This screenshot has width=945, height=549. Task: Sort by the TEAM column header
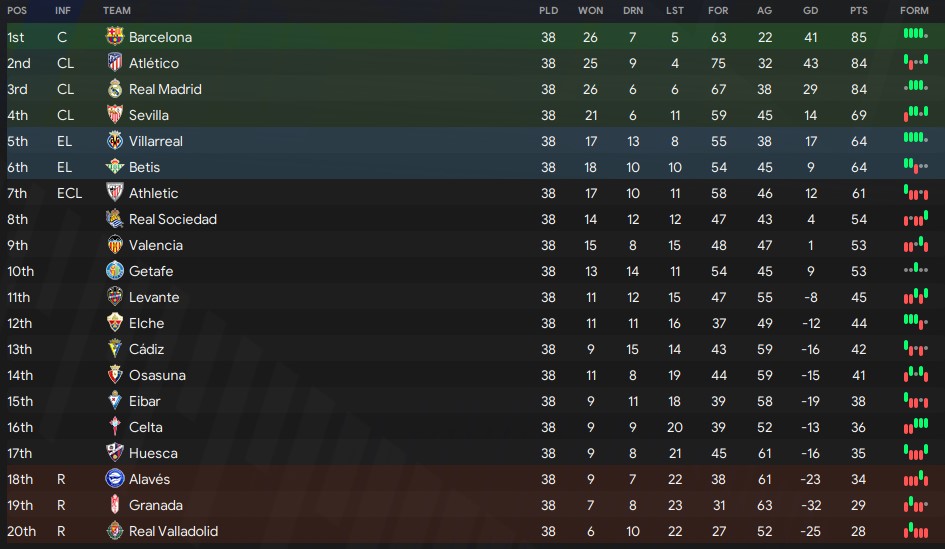click(117, 10)
